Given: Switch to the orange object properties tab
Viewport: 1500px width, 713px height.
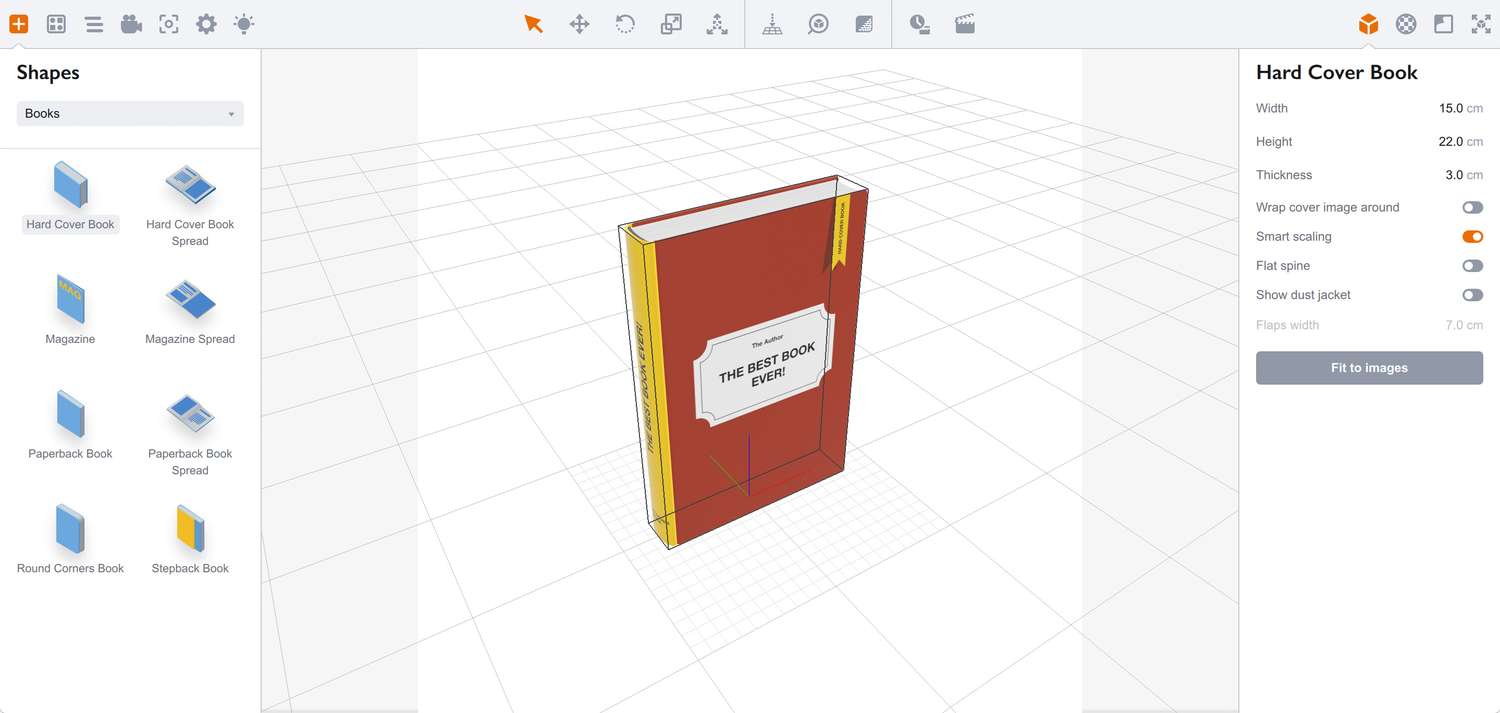Looking at the screenshot, I should point(1368,24).
